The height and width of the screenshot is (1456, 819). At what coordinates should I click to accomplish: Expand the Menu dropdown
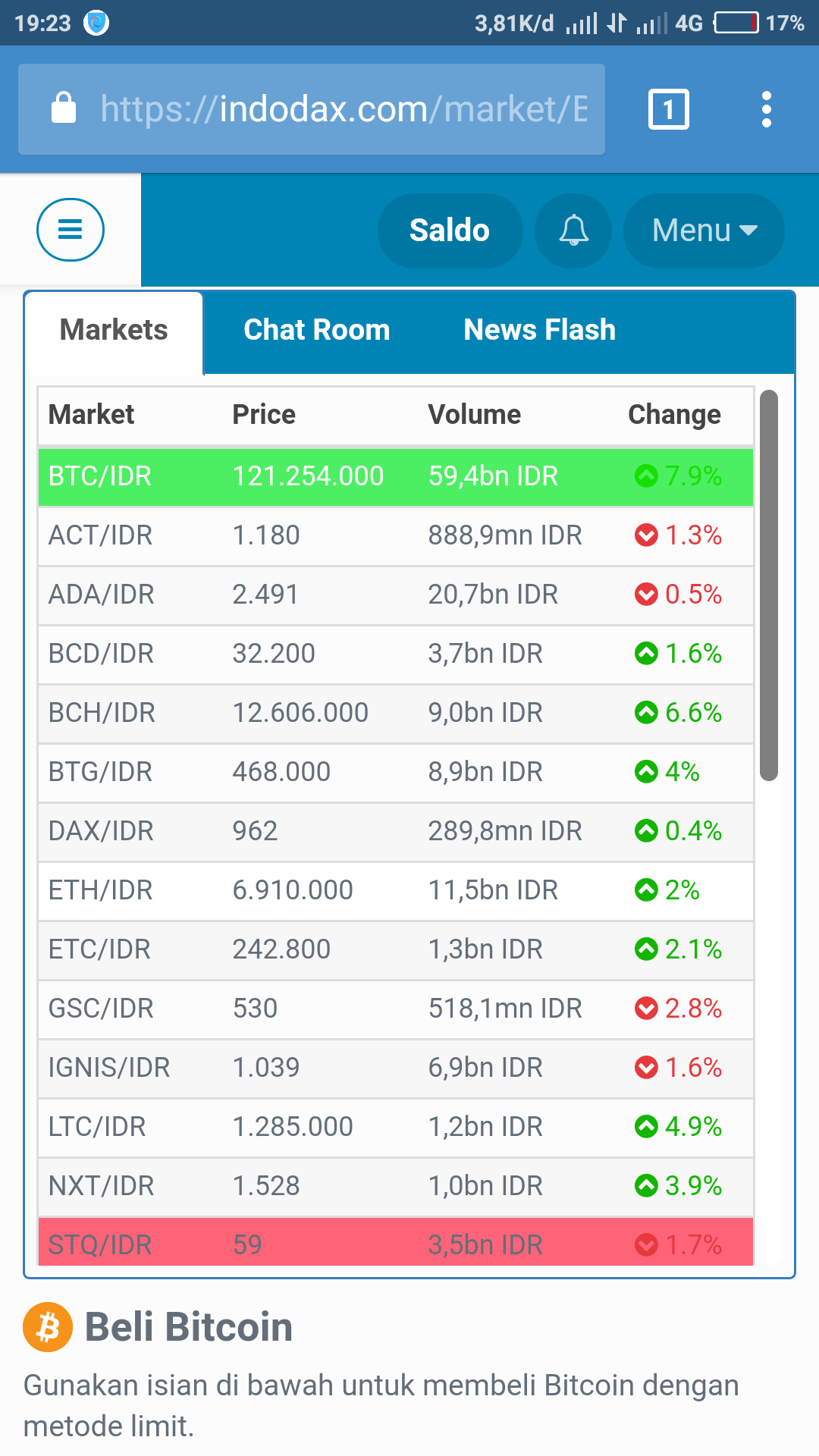(704, 231)
